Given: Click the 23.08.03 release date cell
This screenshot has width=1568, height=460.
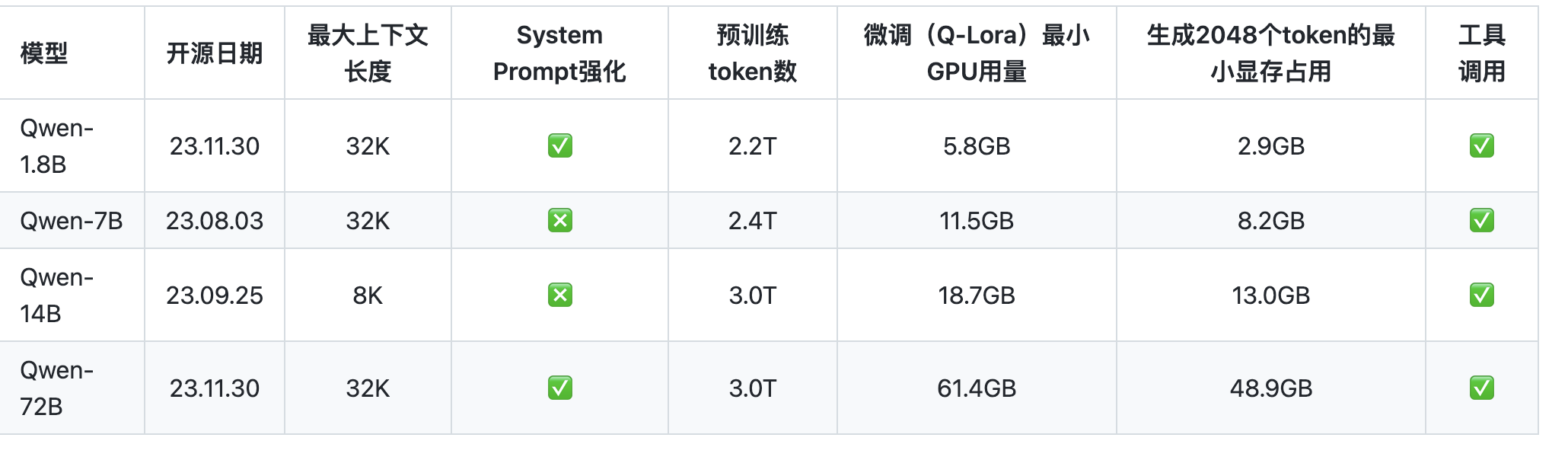Looking at the screenshot, I should [x=215, y=221].
